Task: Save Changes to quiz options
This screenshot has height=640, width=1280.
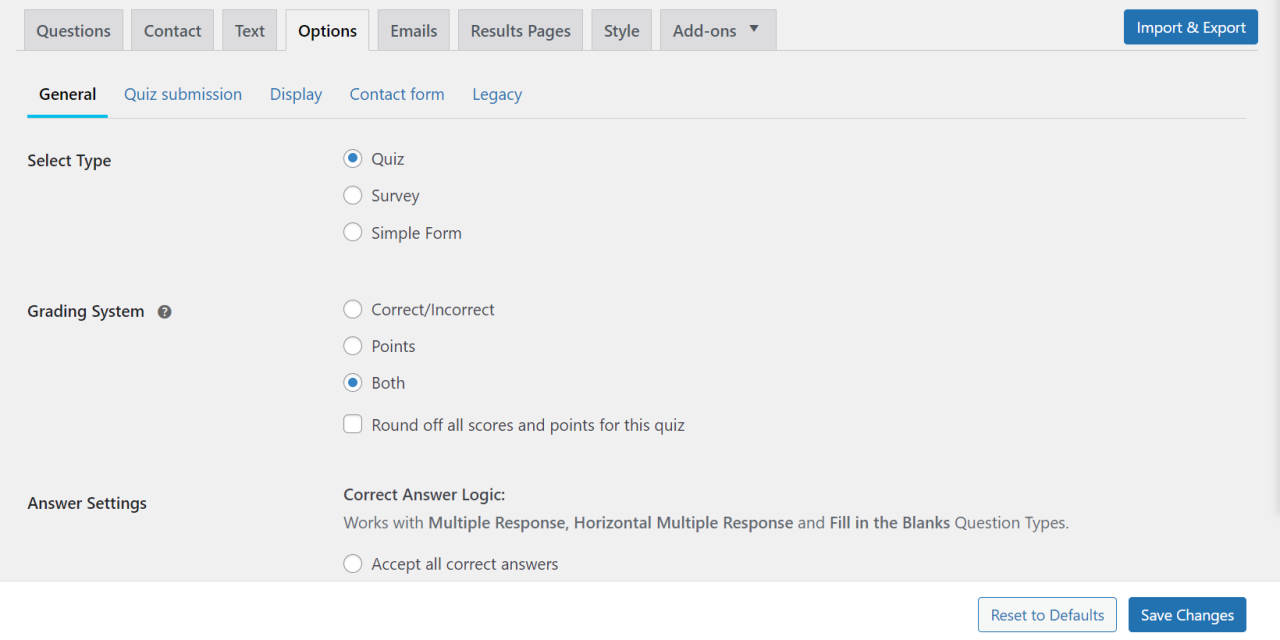Action: click(x=1188, y=615)
